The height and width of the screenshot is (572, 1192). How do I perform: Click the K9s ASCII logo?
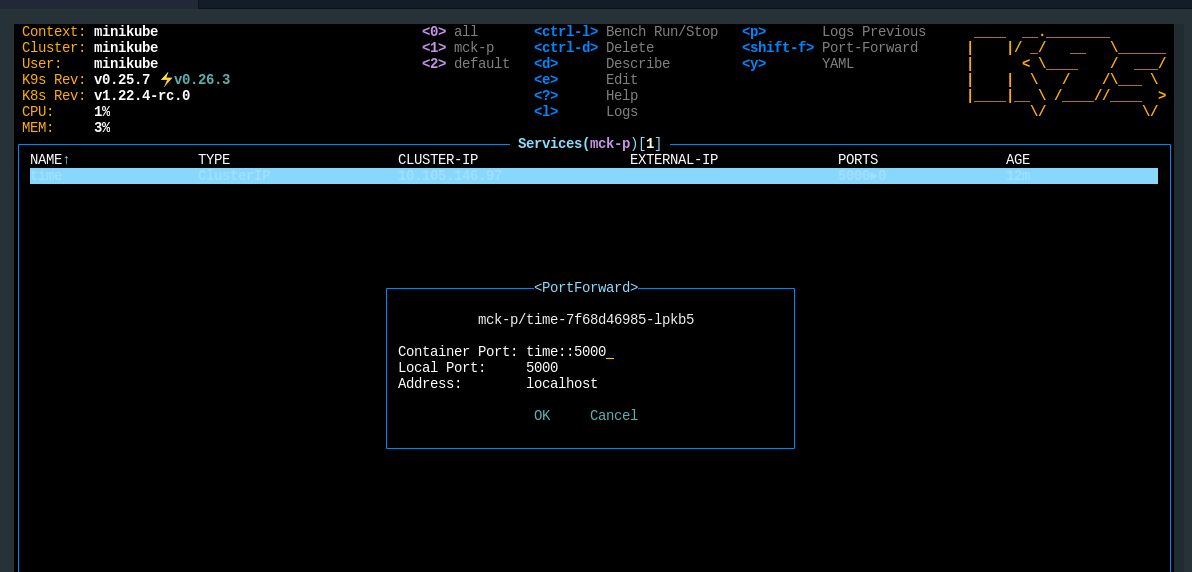[1066, 72]
